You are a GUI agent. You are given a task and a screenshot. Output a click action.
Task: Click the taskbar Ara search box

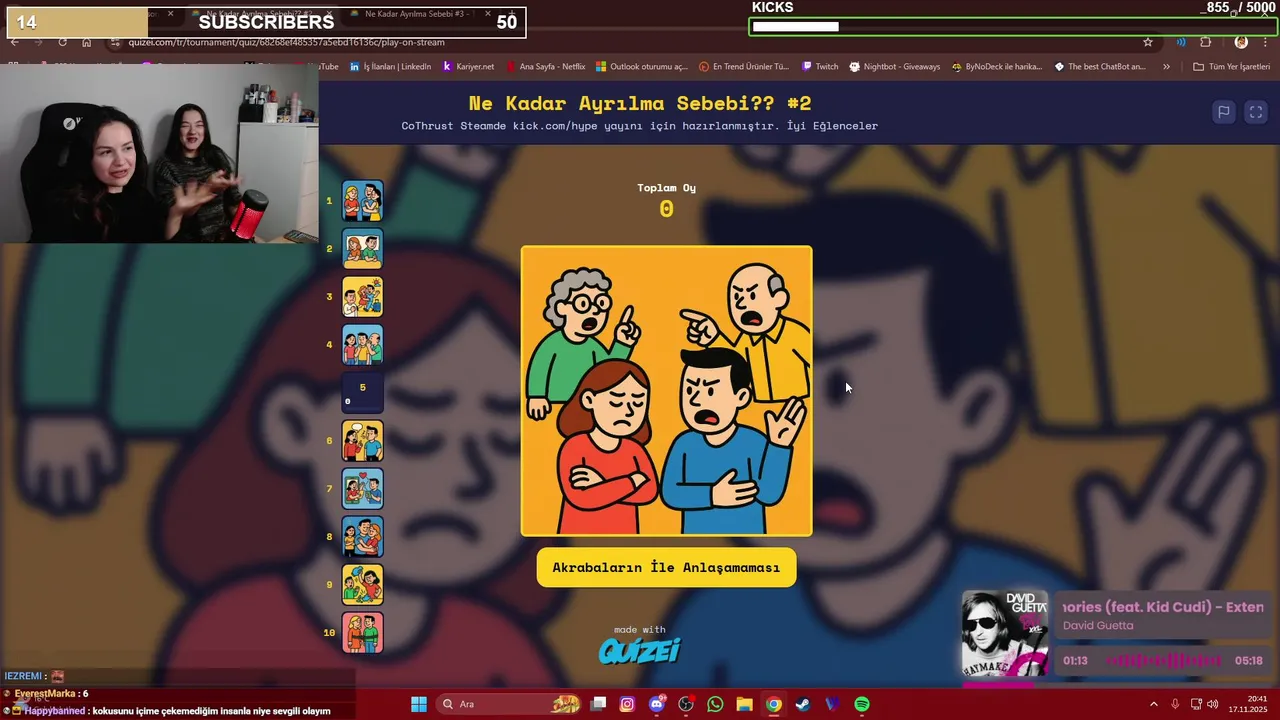tap(511, 704)
